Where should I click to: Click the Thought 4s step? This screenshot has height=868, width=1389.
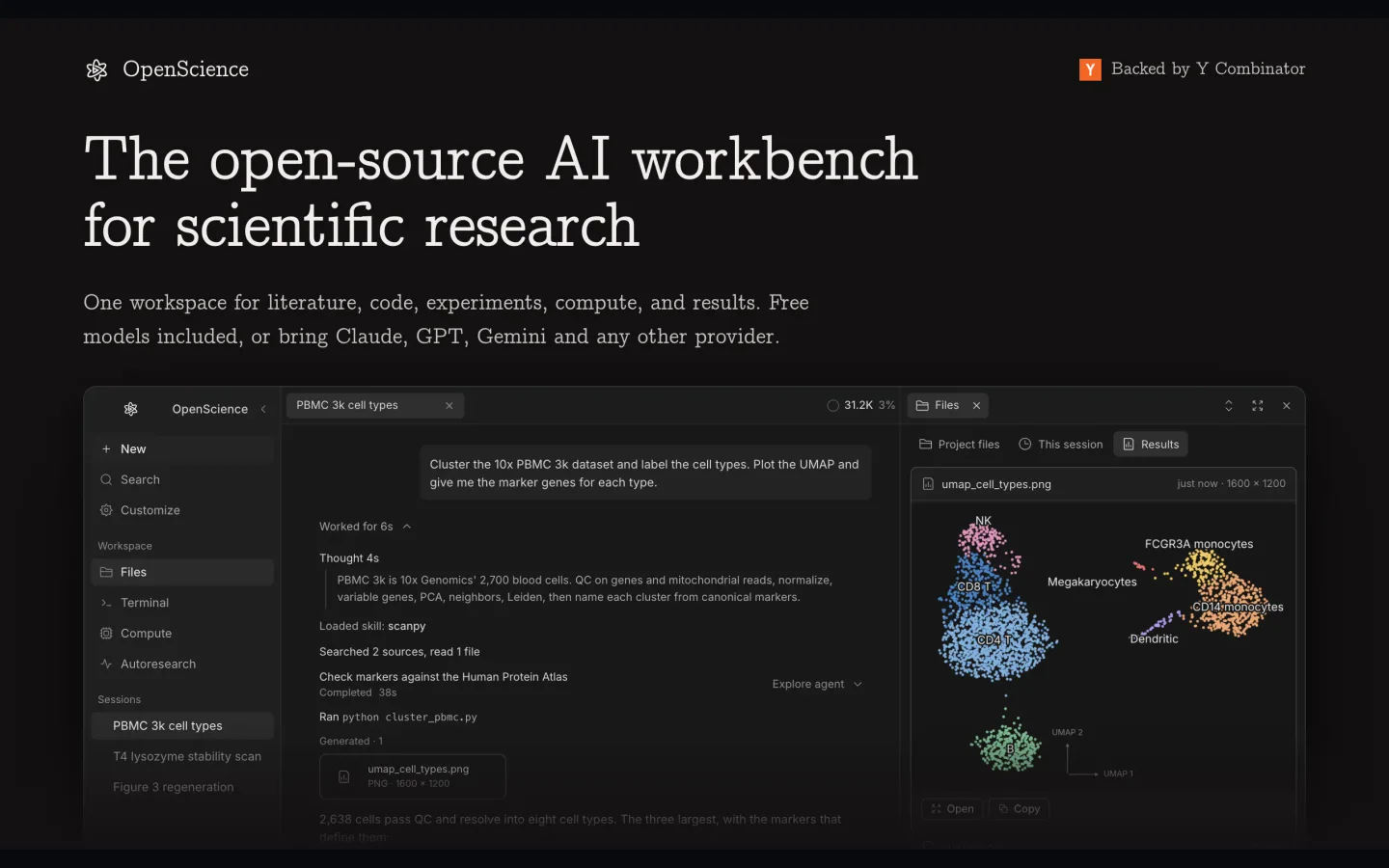(349, 558)
